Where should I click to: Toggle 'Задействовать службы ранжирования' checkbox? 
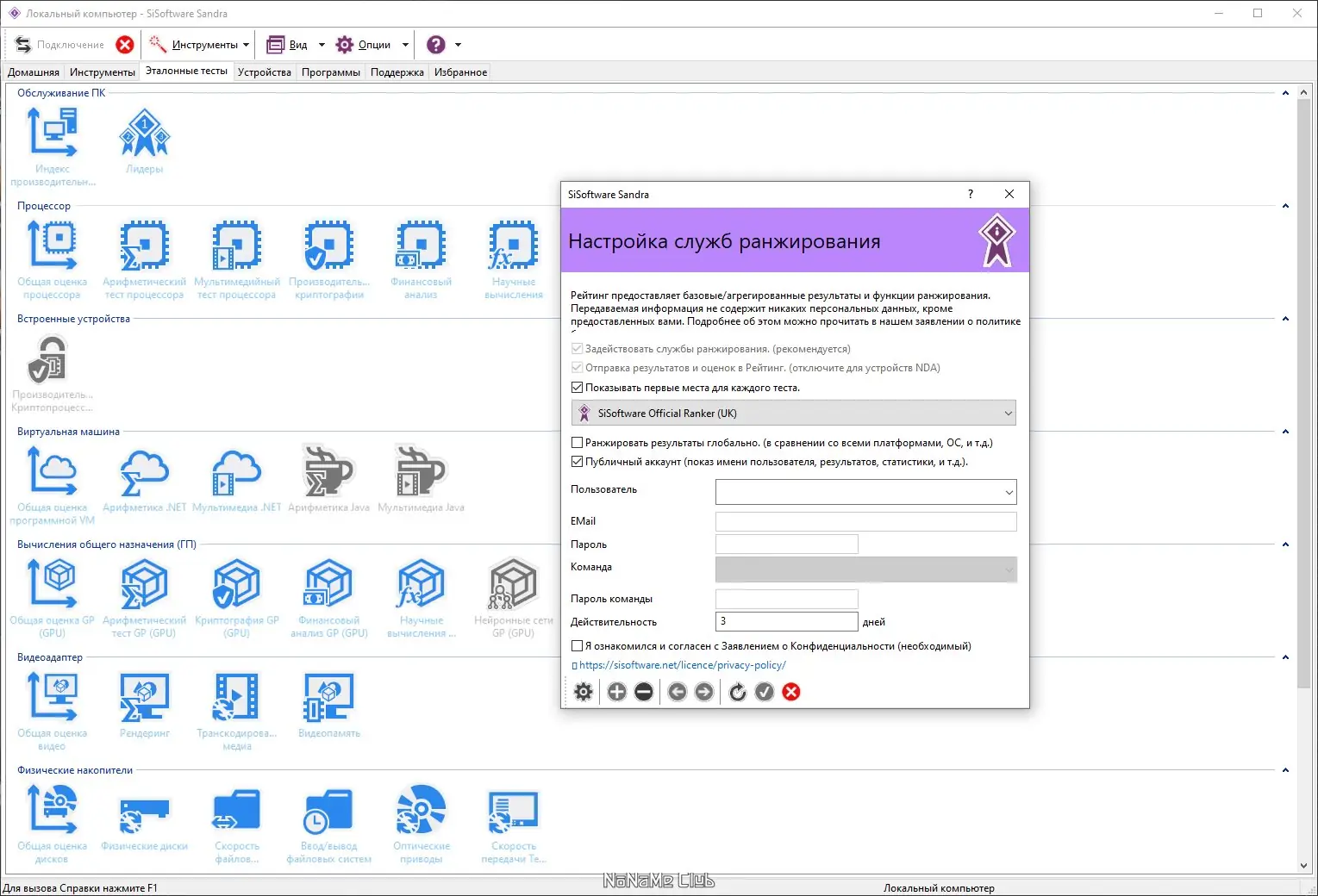point(578,349)
